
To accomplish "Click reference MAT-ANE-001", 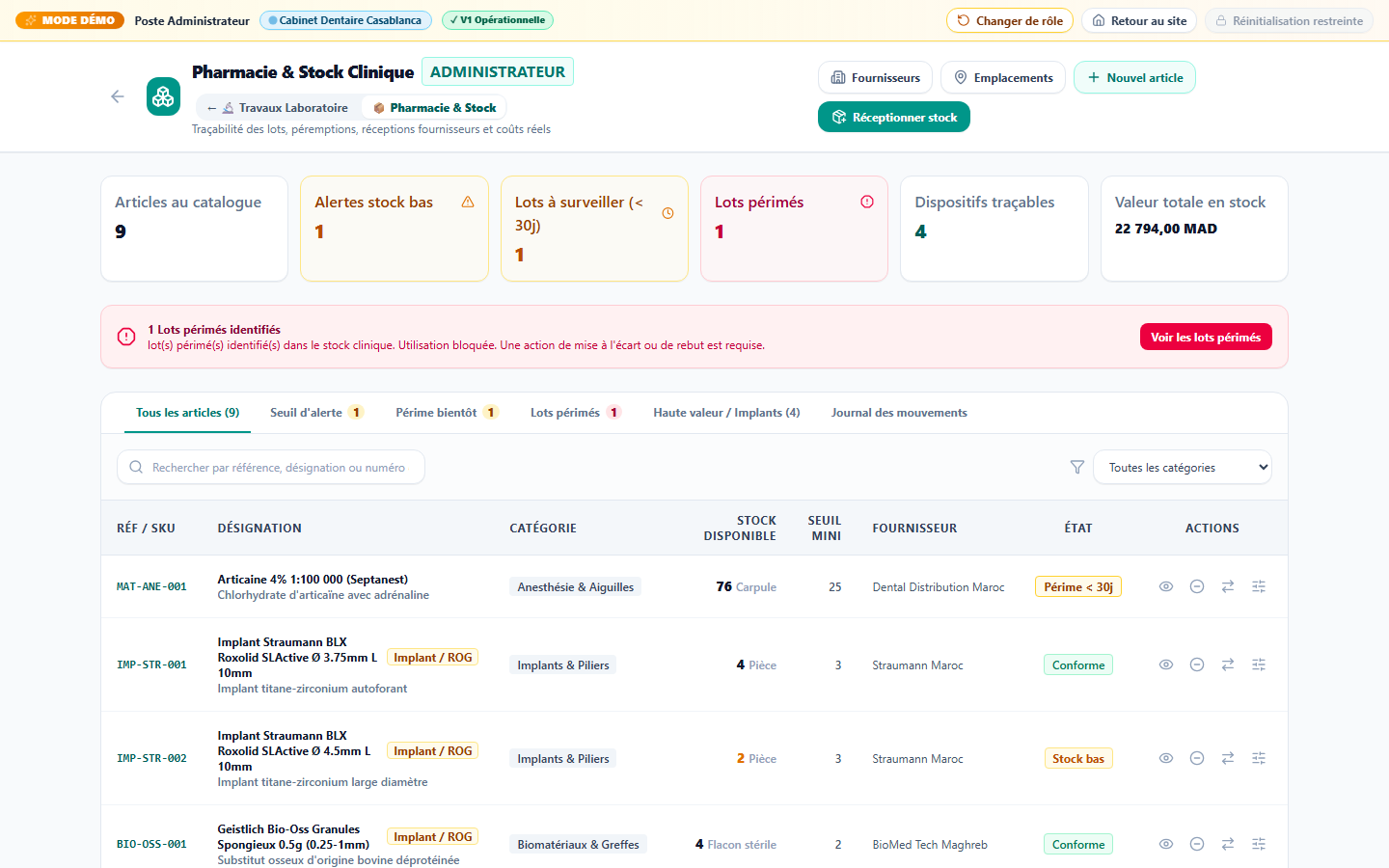I will point(151,586).
